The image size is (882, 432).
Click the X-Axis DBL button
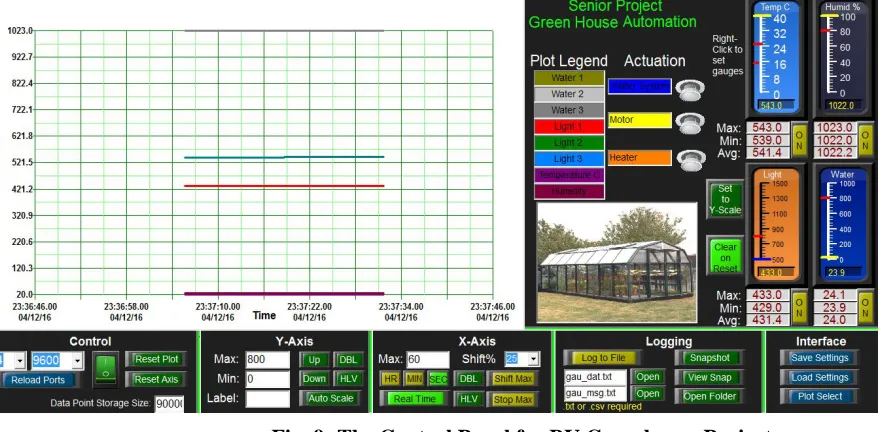point(468,379)
